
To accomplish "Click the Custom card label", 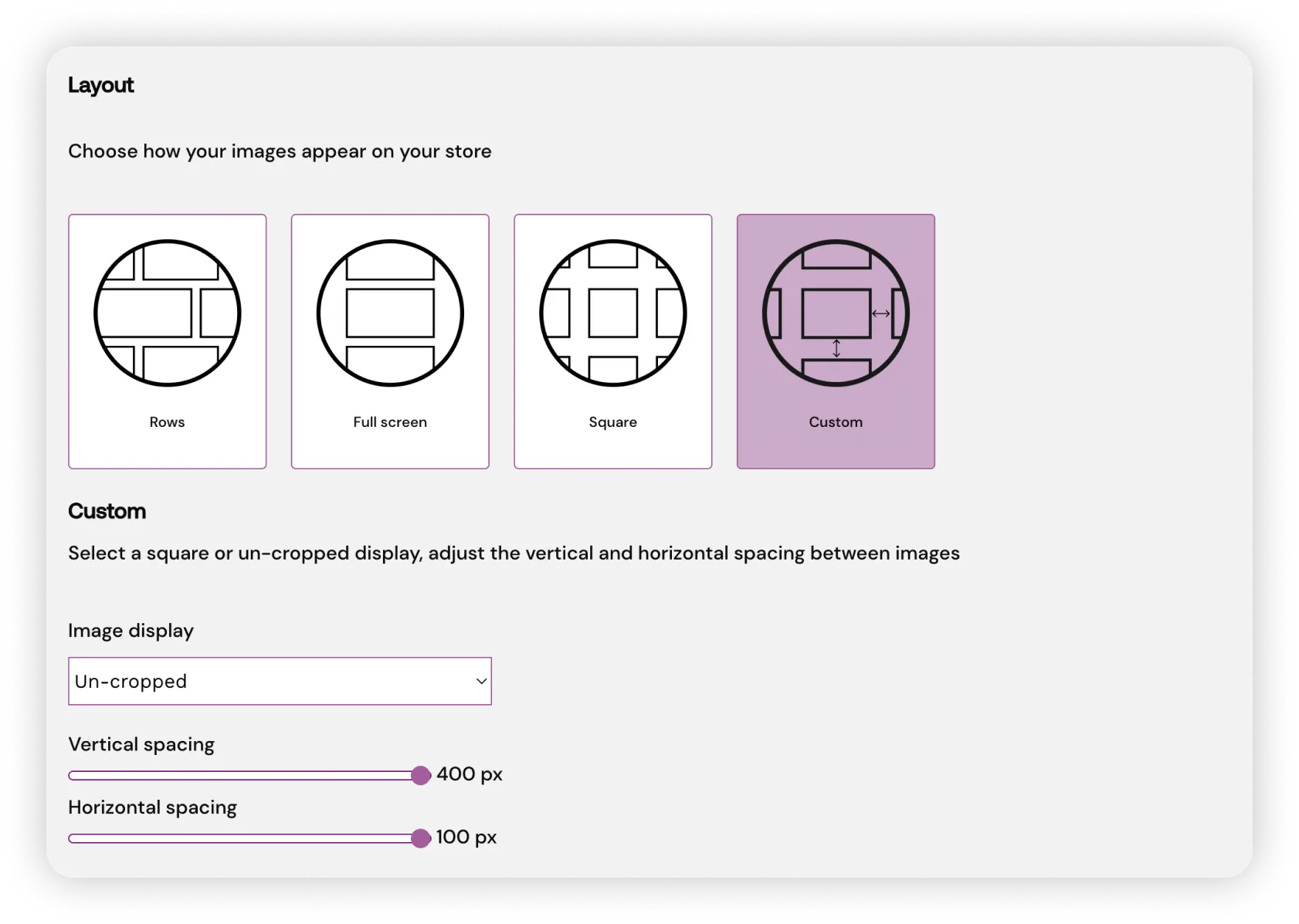I will (836, 422).
